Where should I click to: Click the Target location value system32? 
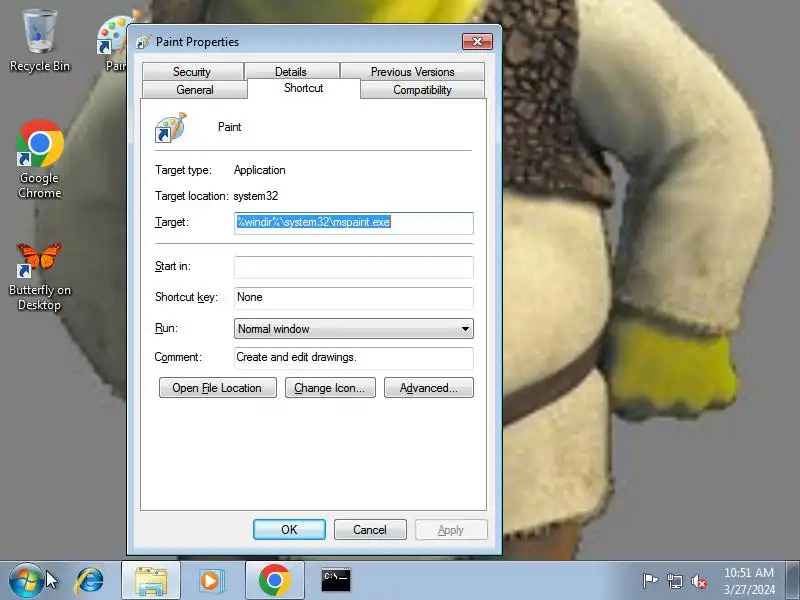pyautogui.click(x=256, y=196)
